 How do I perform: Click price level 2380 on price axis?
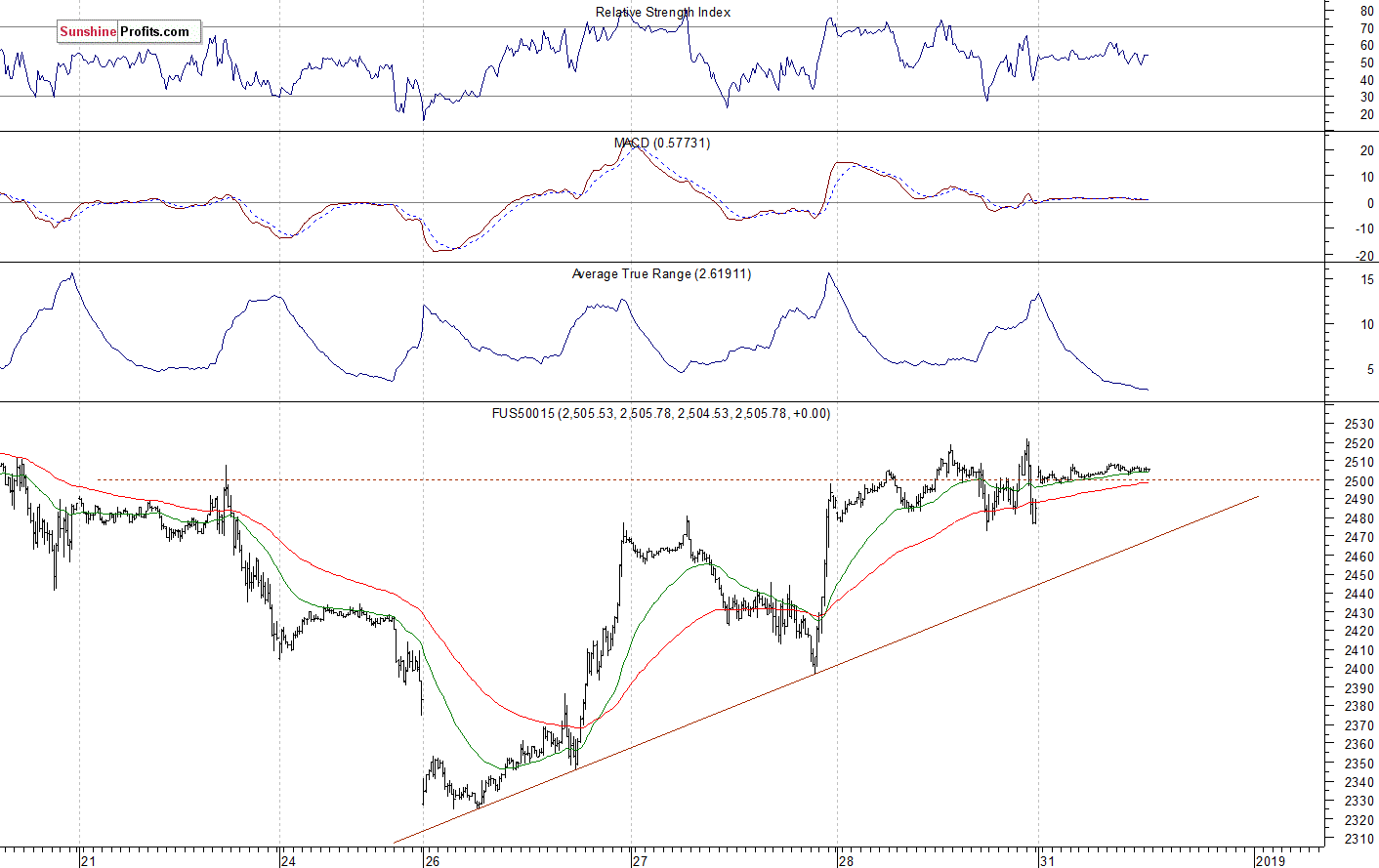point(1359,708)
